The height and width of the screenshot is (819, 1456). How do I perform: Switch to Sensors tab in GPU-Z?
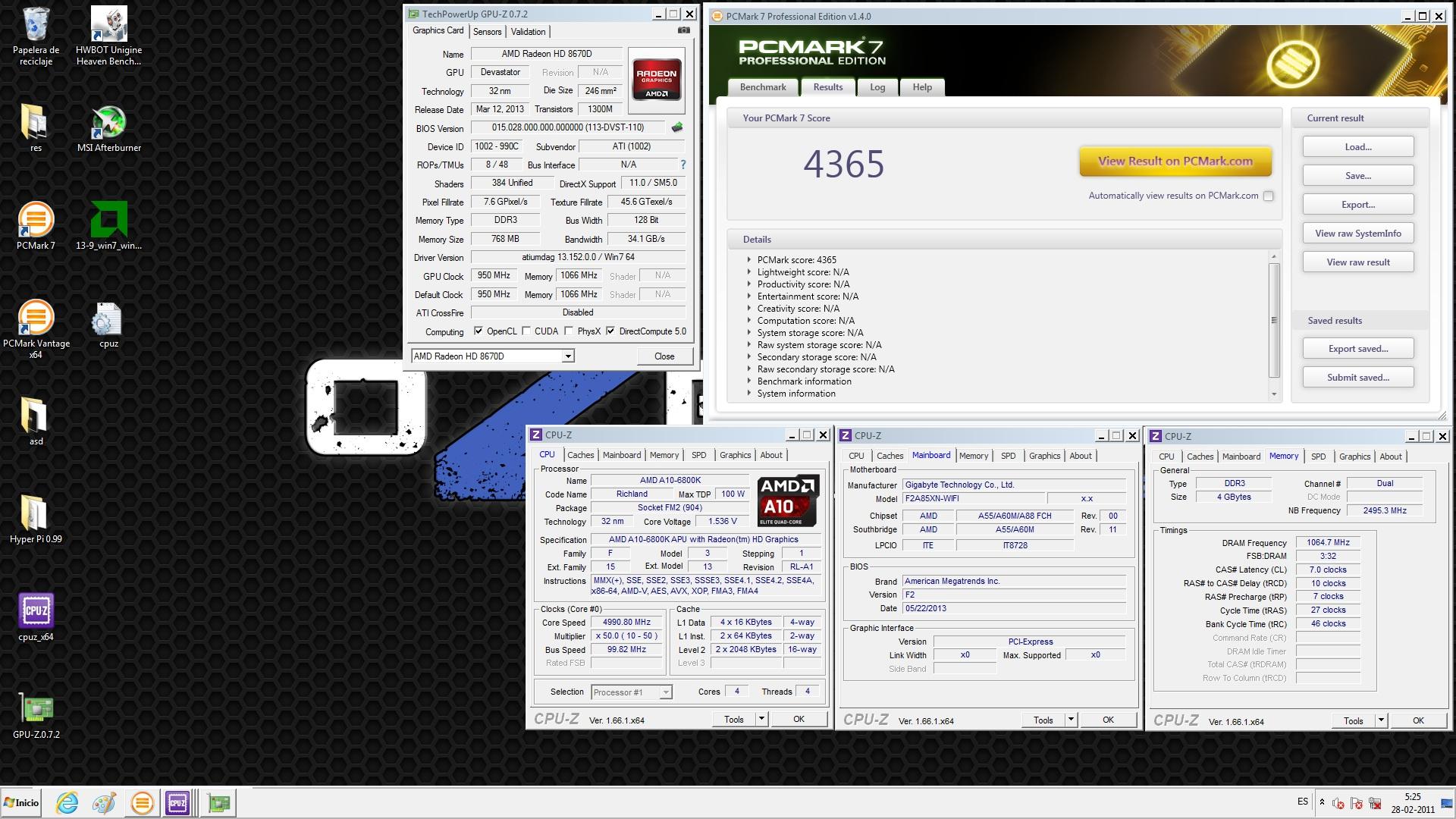coord(487,32)
